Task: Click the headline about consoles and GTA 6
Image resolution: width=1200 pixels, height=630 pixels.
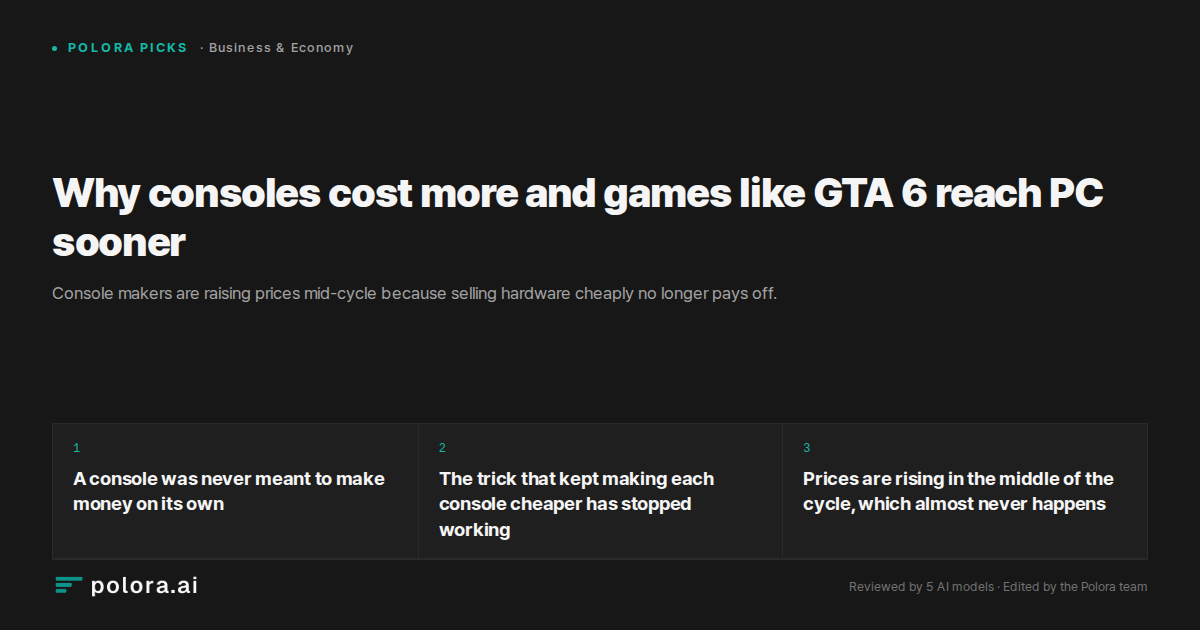Action: point(578,217)
